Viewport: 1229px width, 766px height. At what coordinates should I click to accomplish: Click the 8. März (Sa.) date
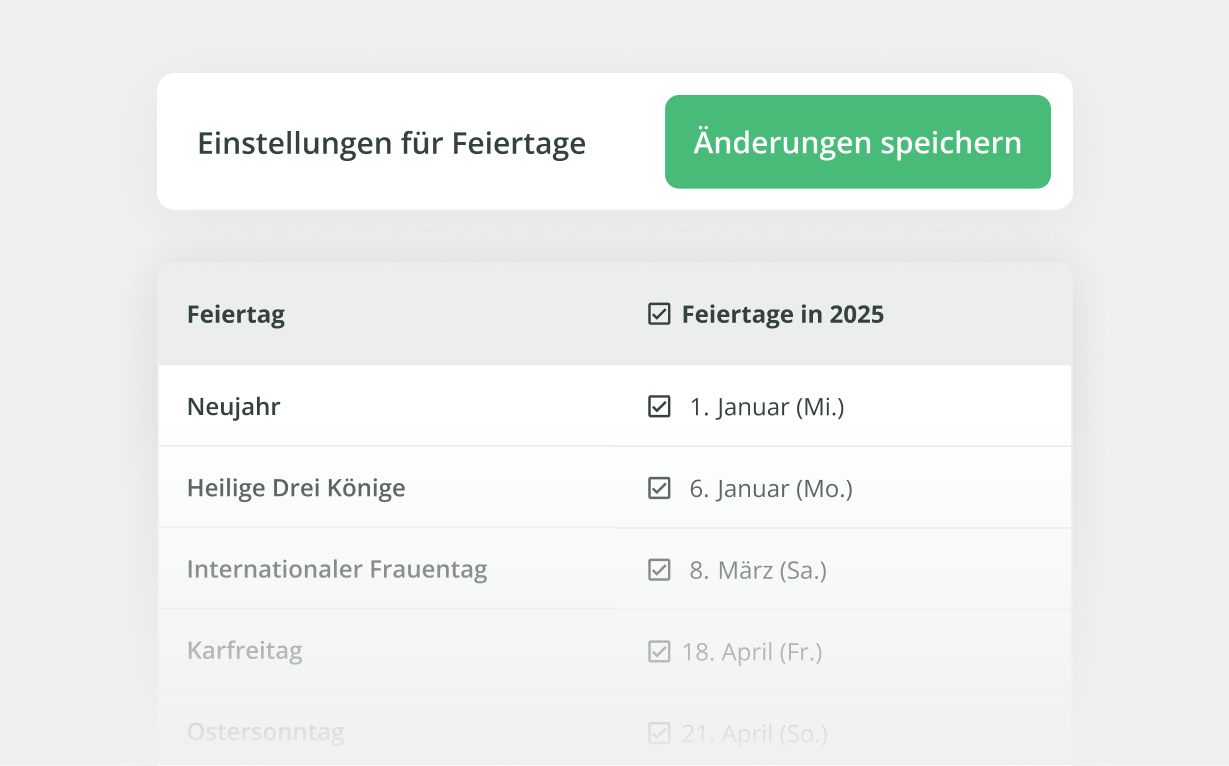(x=758, y=571)
